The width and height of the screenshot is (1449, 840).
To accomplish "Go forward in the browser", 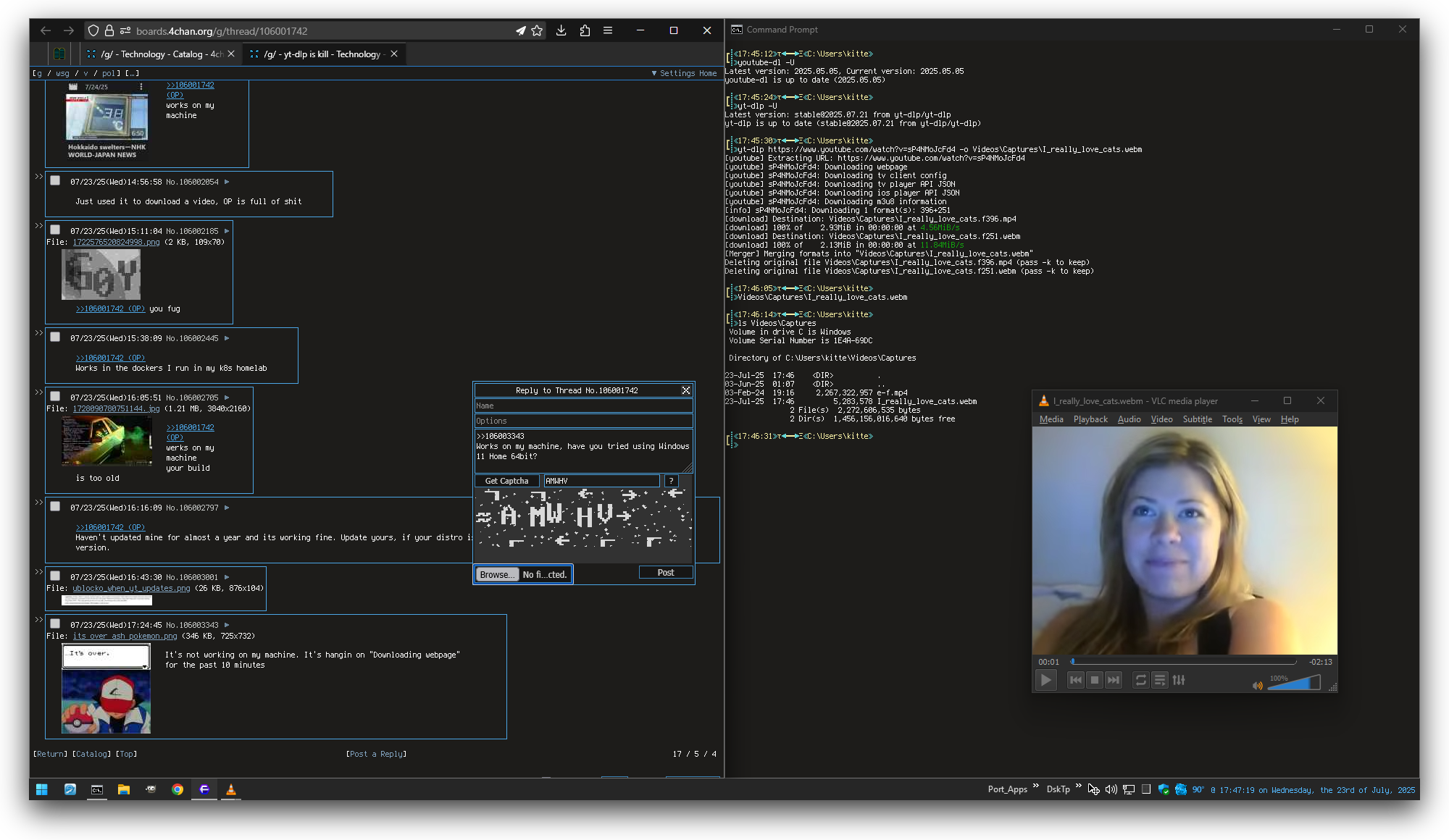I will pyautogui.click(x=69, y=30).
